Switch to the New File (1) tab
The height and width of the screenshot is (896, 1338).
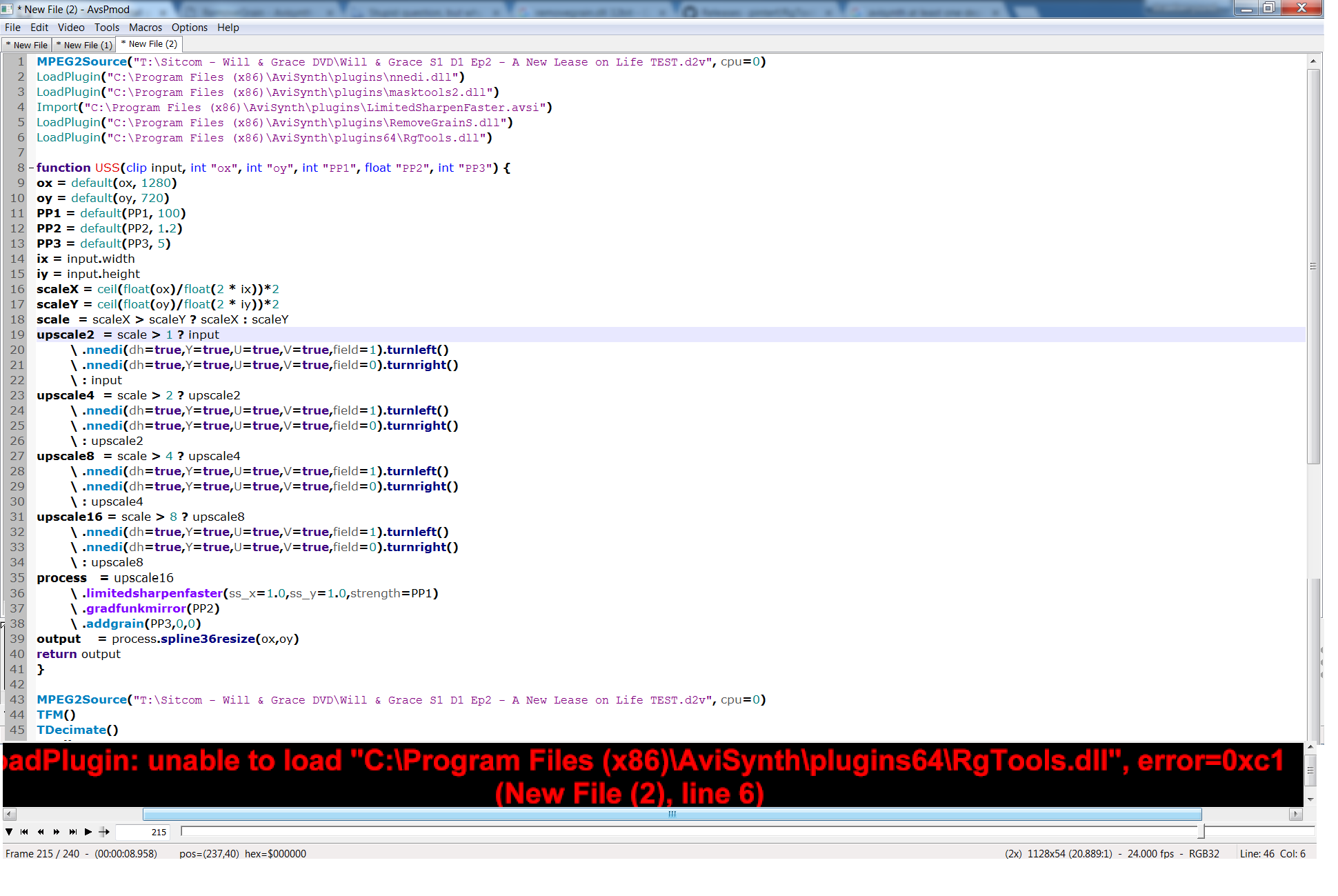tap(84, 45)
